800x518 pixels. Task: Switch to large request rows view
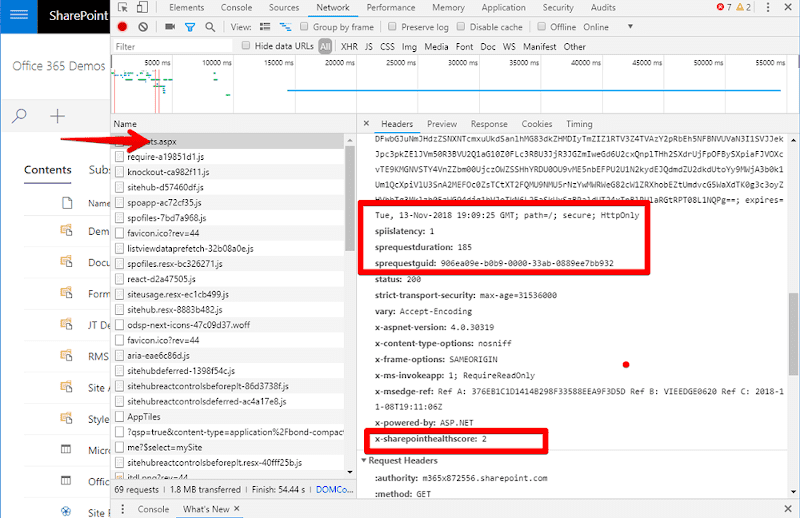click(265, 27)
